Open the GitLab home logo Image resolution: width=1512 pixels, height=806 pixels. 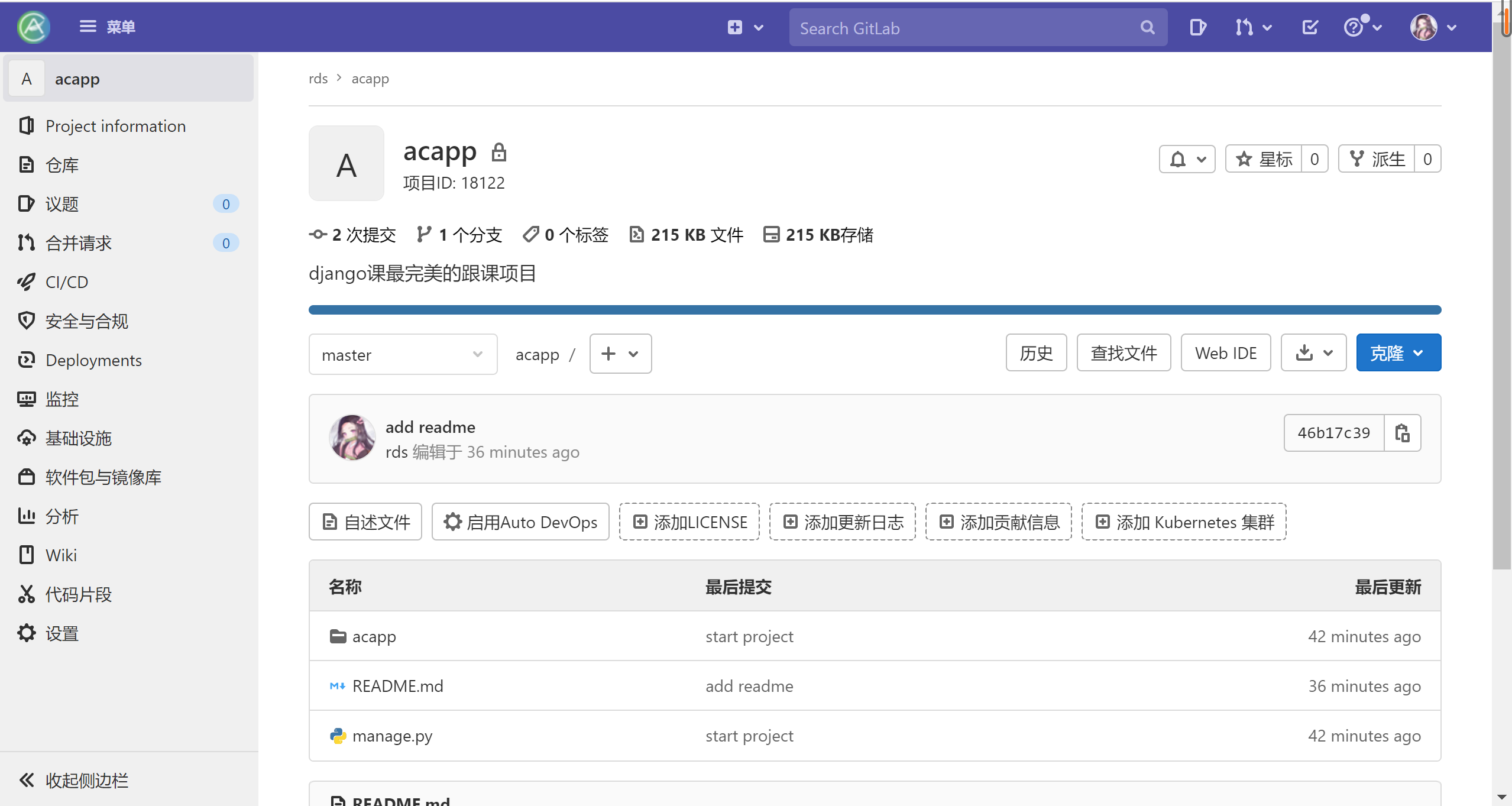tap(34, 27)
